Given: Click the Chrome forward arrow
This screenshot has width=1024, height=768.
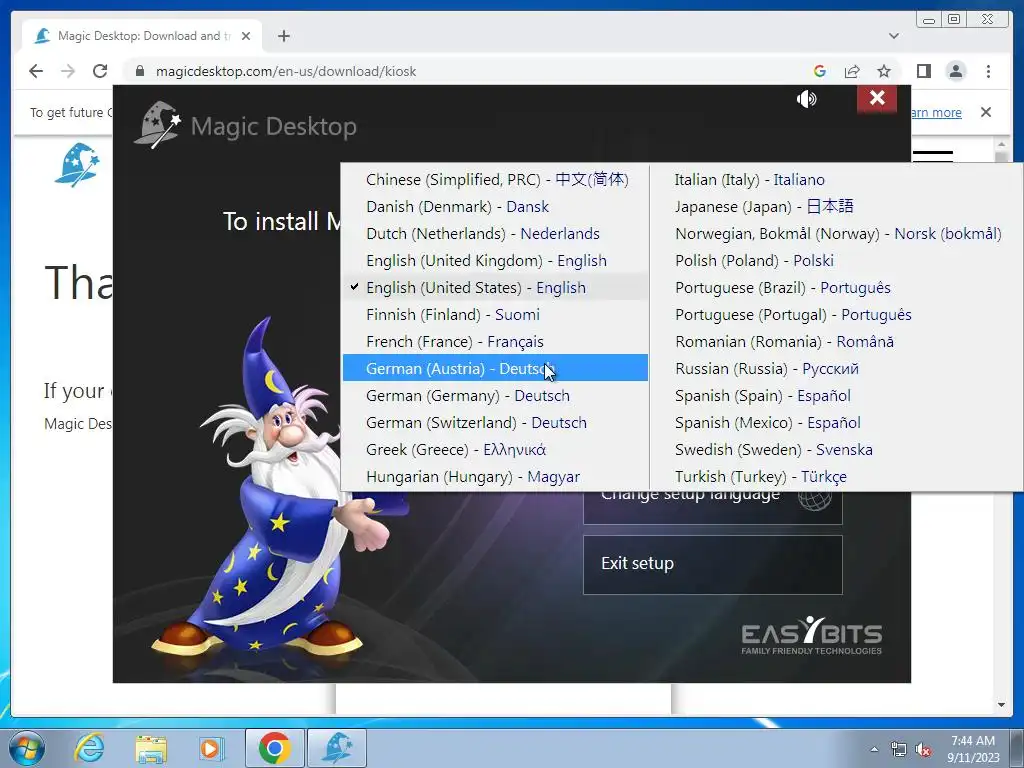Looking at the screenshot, I should pyautogui.click(x=68, y=71).
